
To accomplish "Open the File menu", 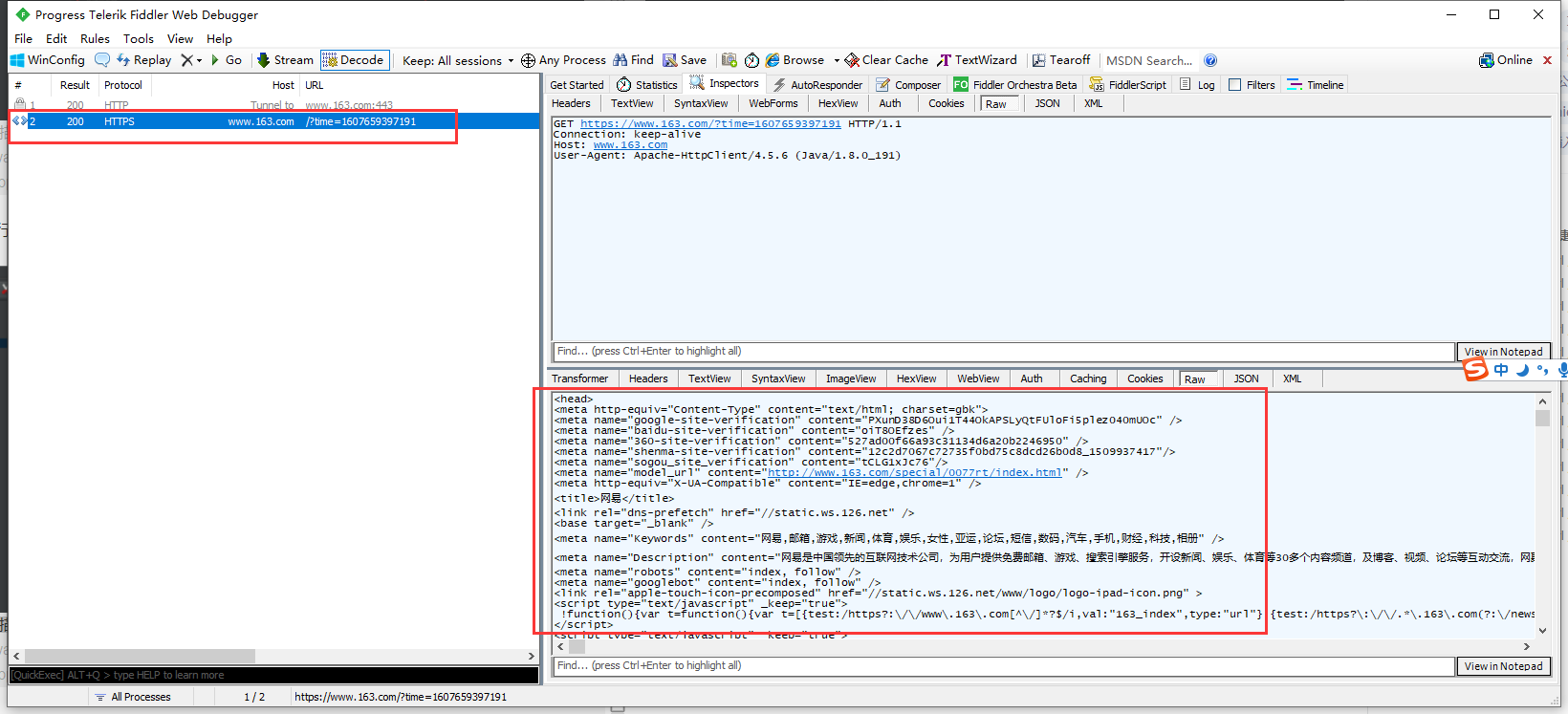I will coord(24,39).
